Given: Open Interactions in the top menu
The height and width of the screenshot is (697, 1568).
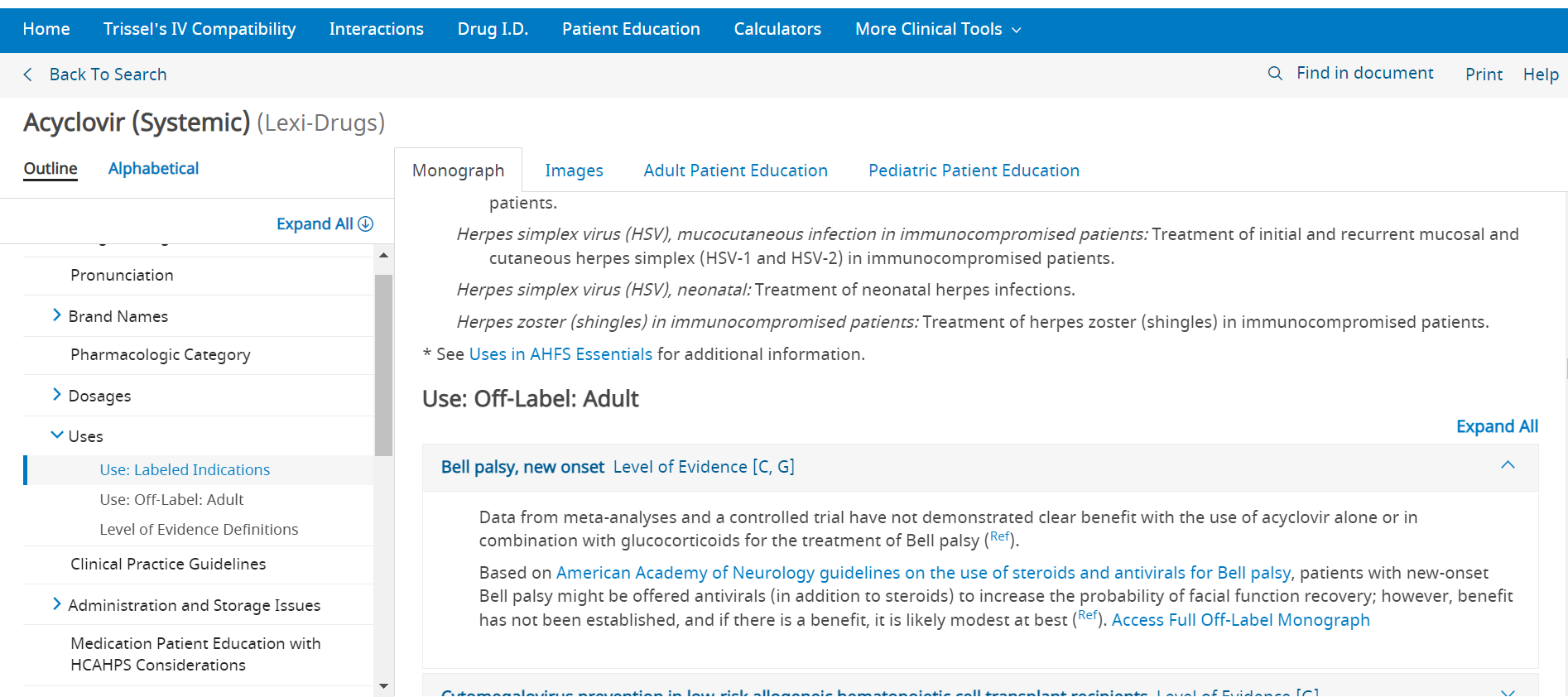Looking at the screenshot, I should (x=376, y=29).
